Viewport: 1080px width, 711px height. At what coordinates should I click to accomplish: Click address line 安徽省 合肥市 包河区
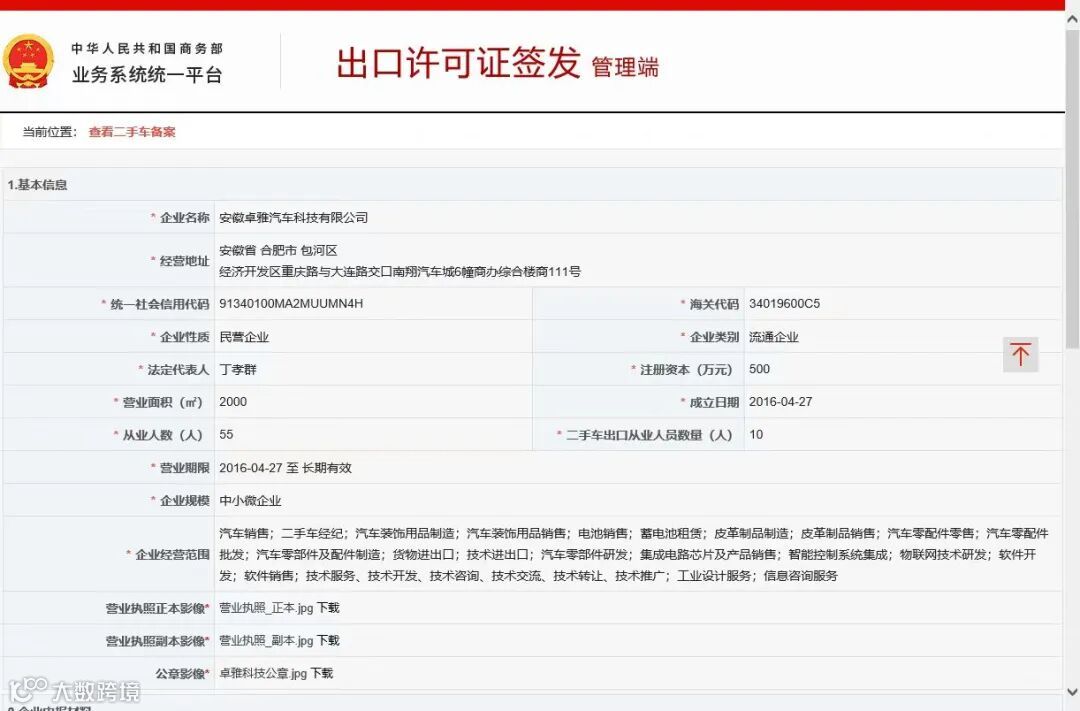[278, 250]
